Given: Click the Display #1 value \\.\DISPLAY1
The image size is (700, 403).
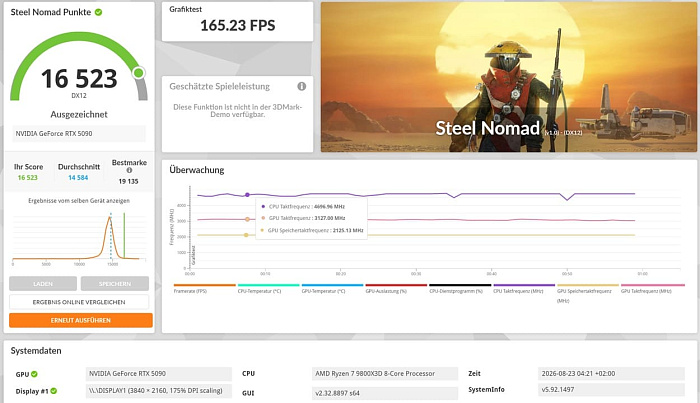Looking at the screenshot, I should (x=159, y=391).
